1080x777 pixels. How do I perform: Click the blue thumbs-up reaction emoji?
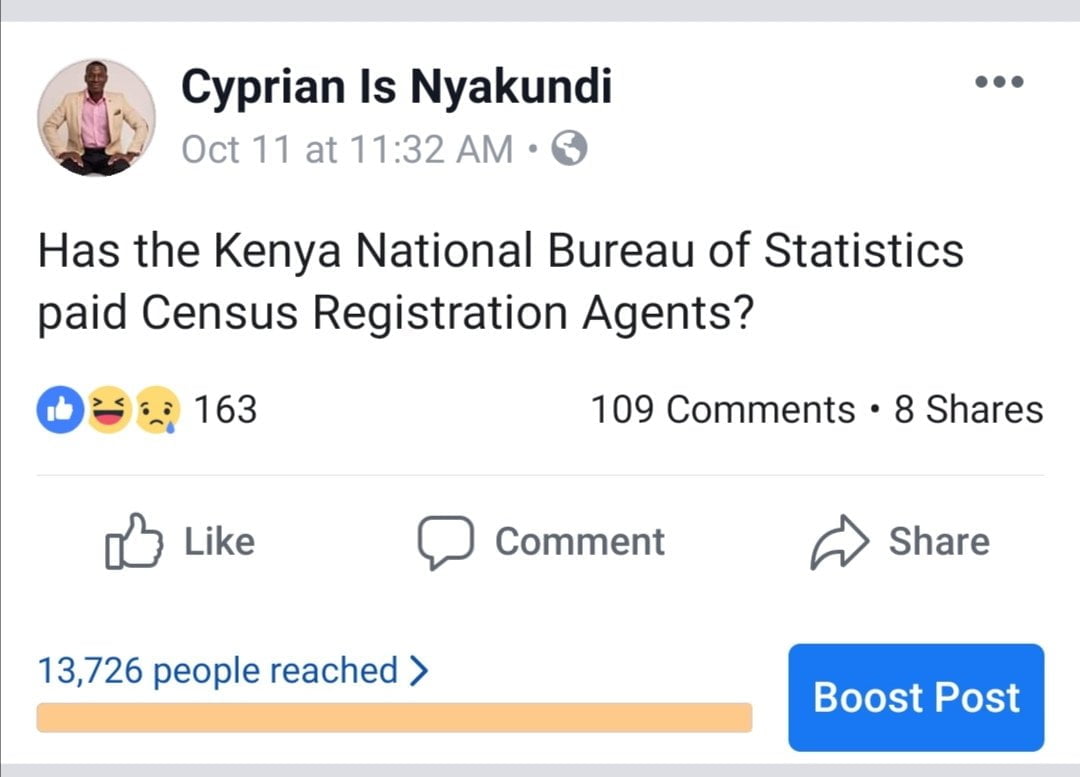point(59,411)
